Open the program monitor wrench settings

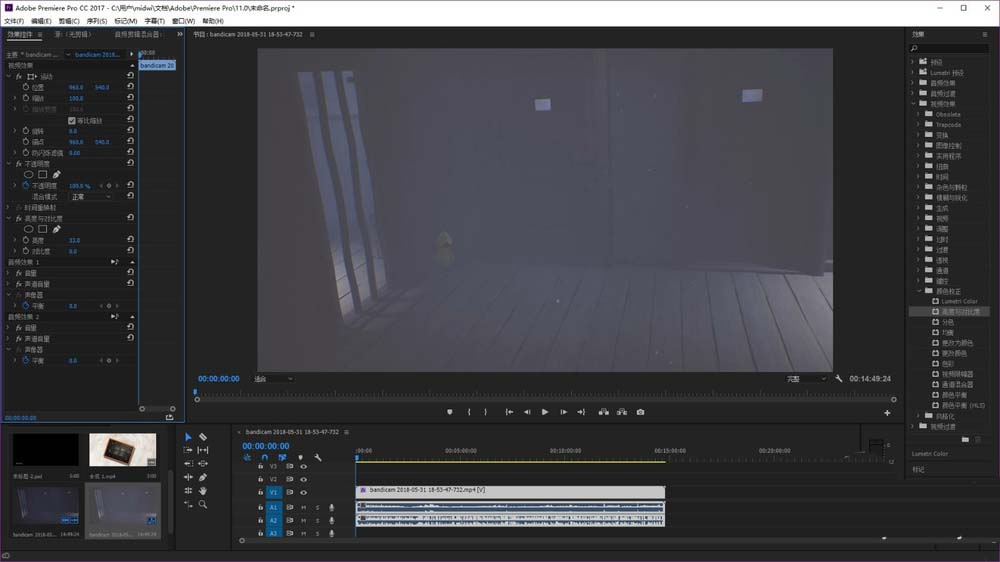pyautogui.click(x=838, y=379)
